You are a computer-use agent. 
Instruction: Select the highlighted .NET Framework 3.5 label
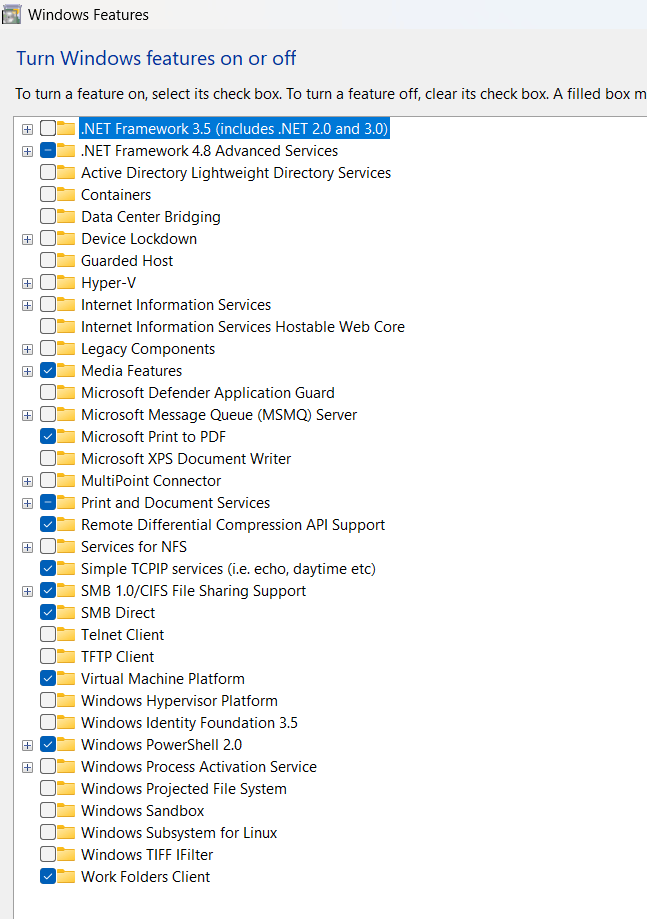coord(234,128)
